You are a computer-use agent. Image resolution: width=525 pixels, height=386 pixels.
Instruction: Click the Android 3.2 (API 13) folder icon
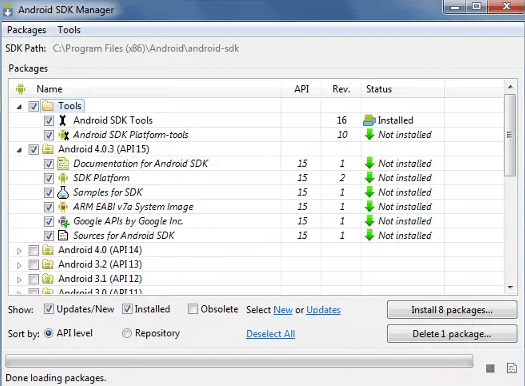48,264
